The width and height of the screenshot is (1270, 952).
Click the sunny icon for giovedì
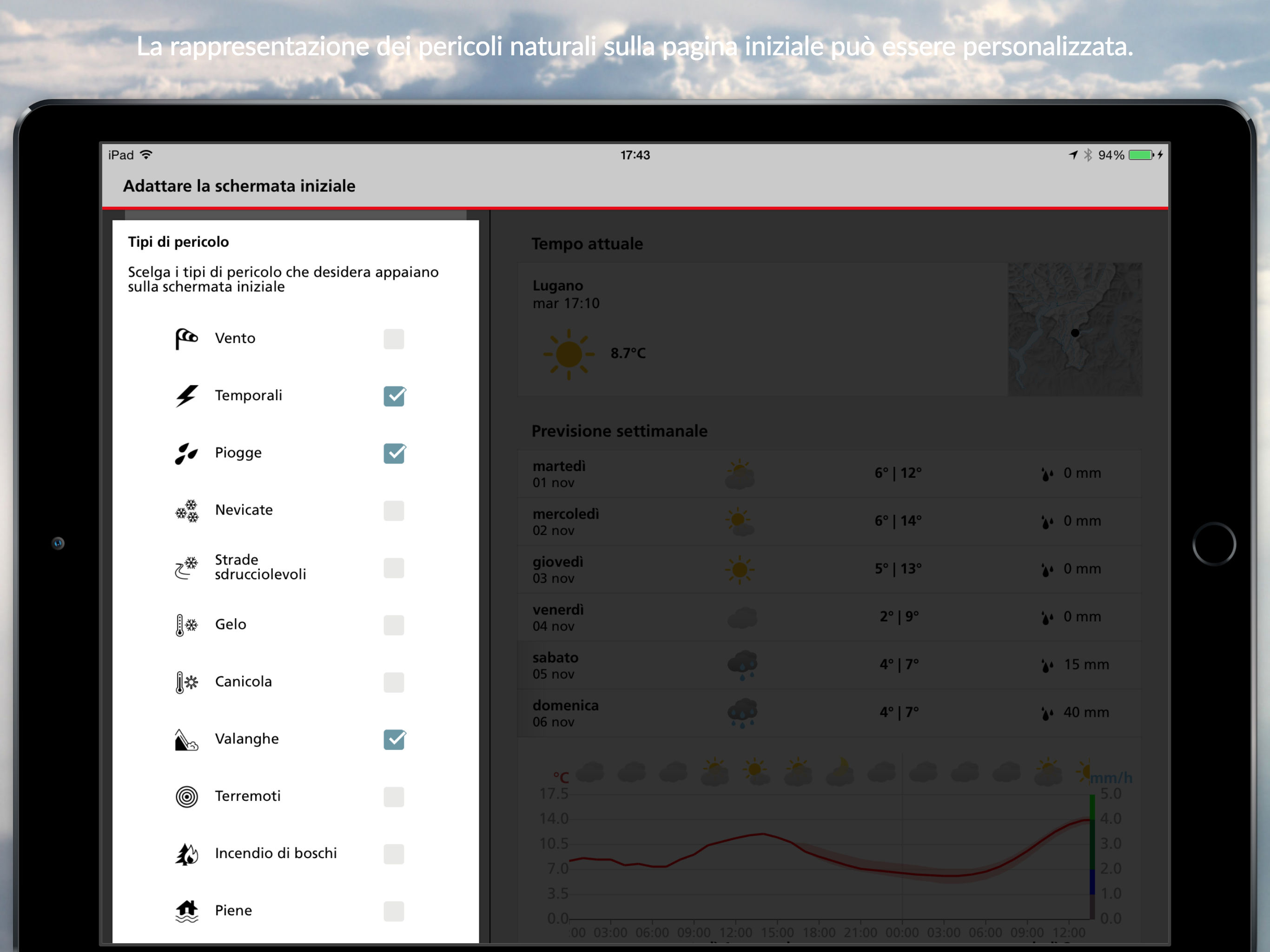tap(740, 569)
